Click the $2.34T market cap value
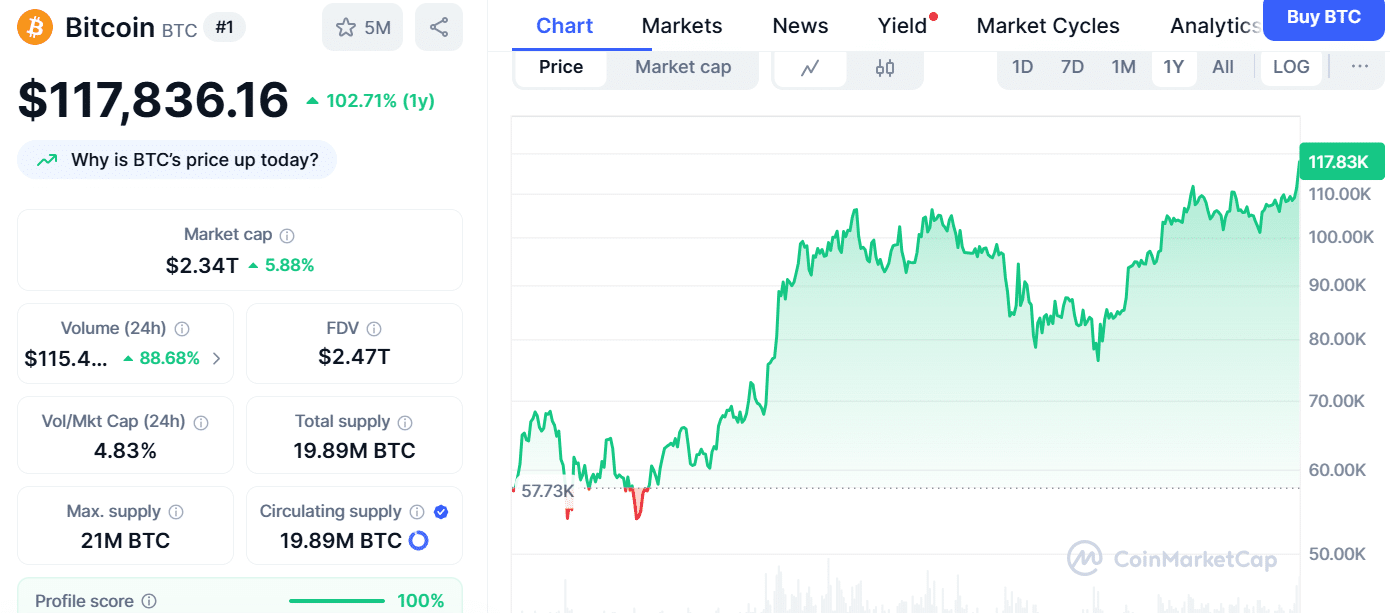 pos(203,265)
